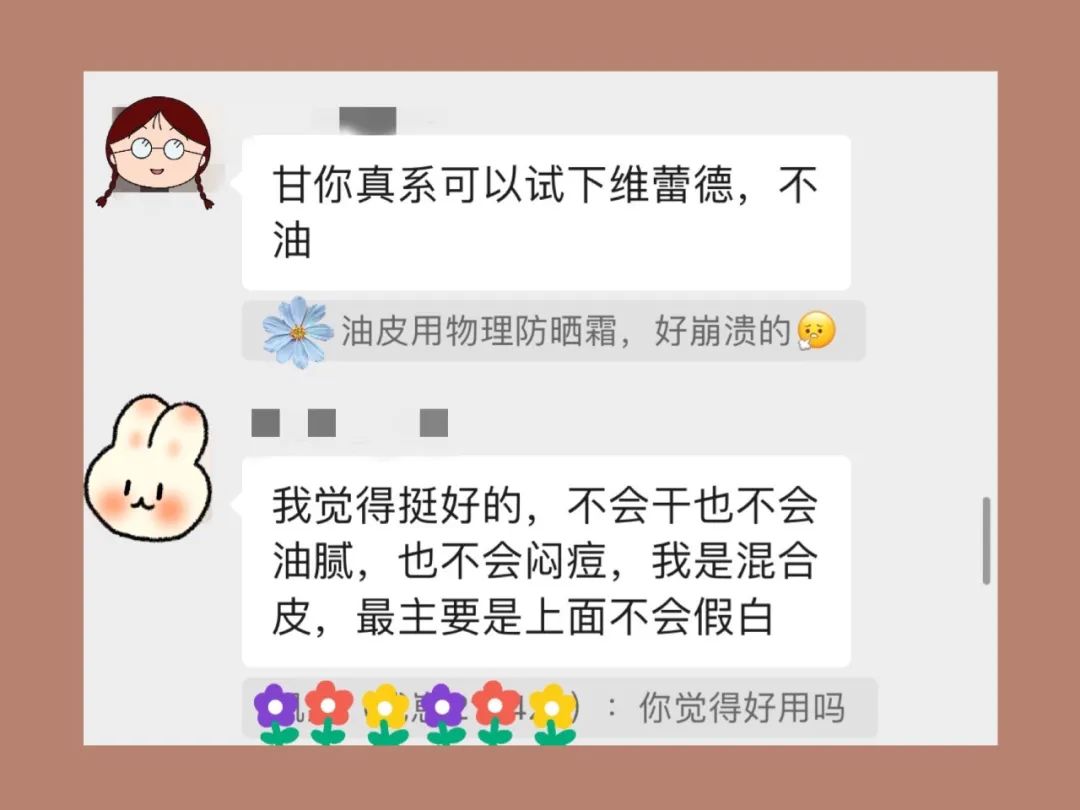This screenshot has width=1080, height=810.
Task: Select the second purple flower sticker
Action: pos(443,714)
